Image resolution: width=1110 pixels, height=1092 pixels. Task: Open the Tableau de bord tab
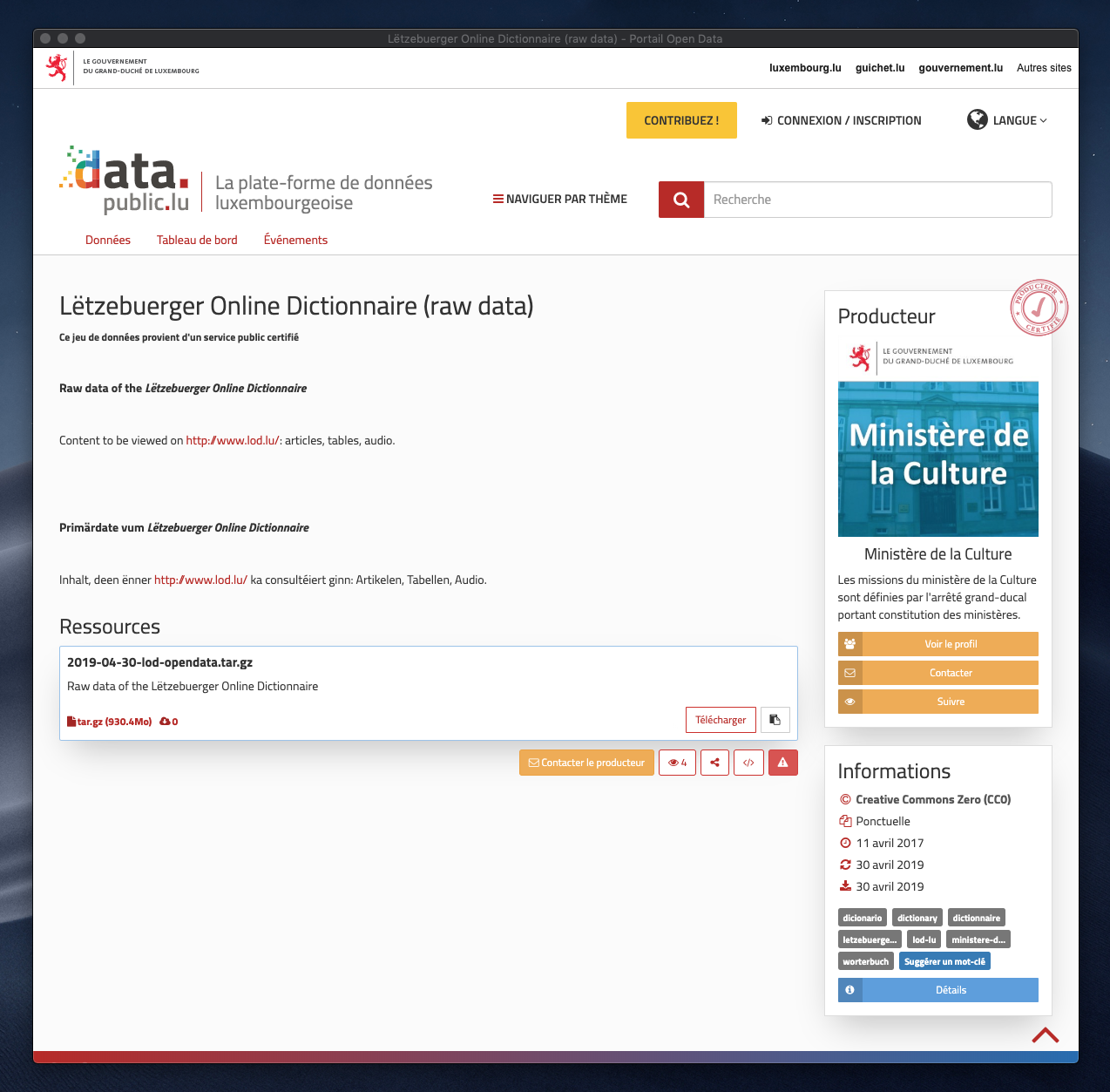[x=197, y=240]
